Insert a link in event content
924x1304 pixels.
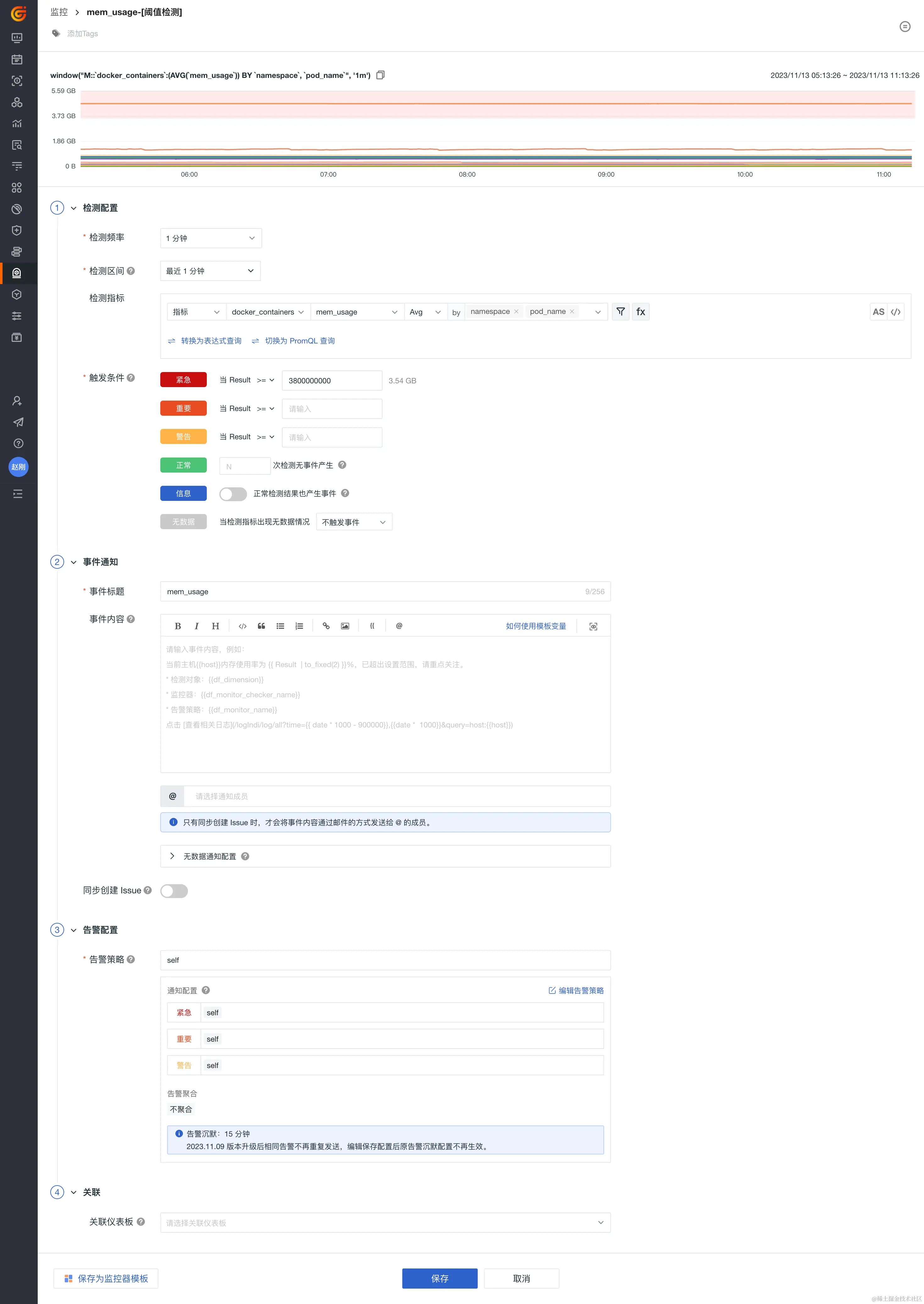(x=326, y=626)
